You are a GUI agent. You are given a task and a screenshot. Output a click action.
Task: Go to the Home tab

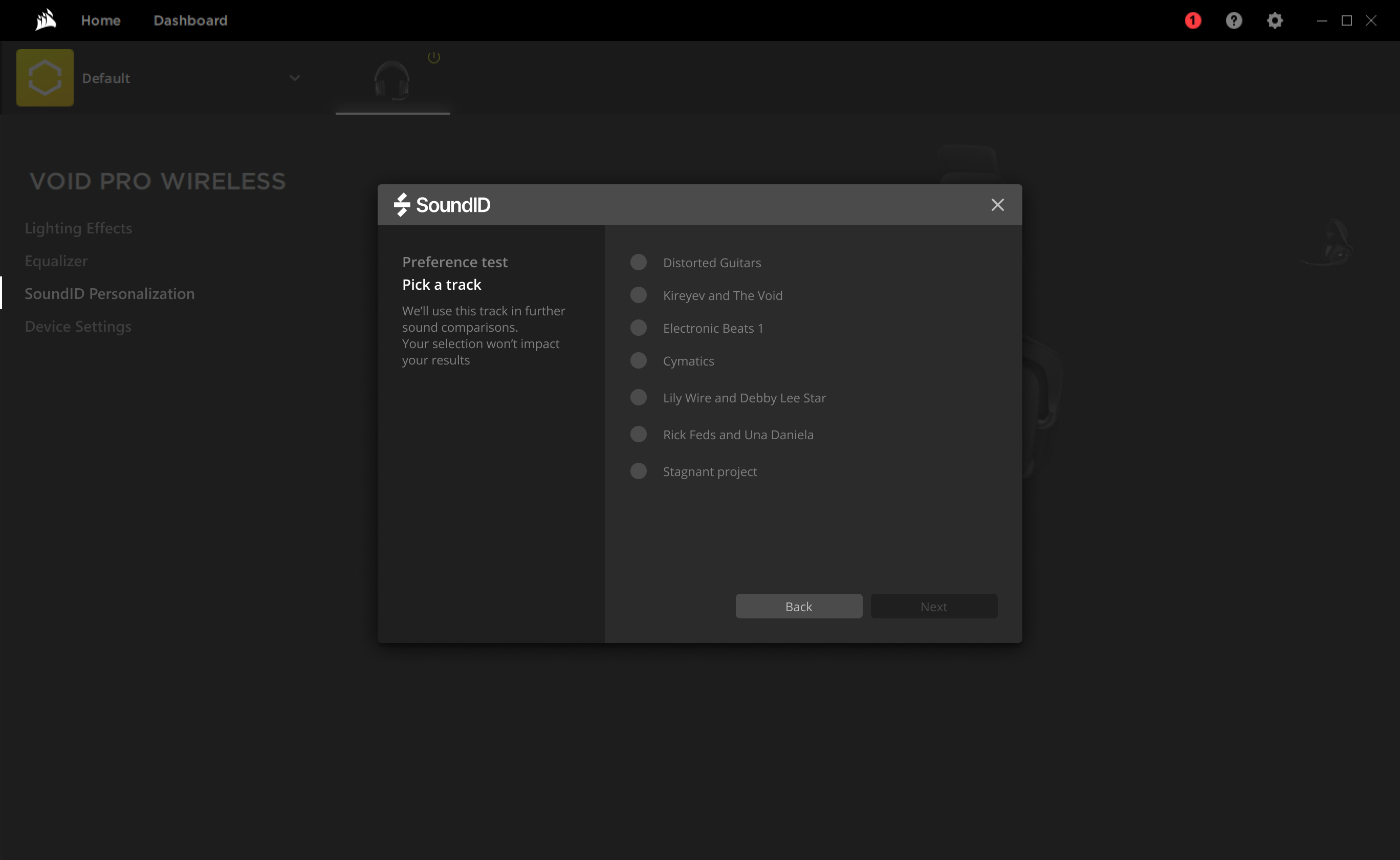point(101,20)
